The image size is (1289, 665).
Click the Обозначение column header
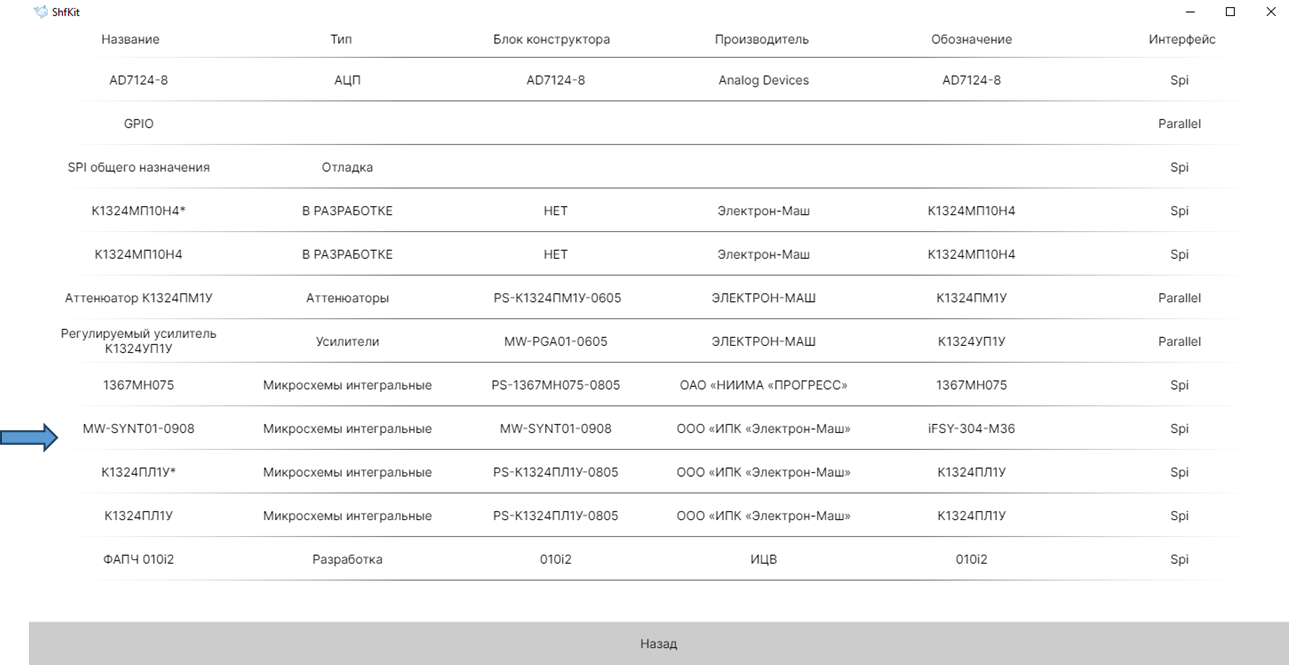(971, 40)
